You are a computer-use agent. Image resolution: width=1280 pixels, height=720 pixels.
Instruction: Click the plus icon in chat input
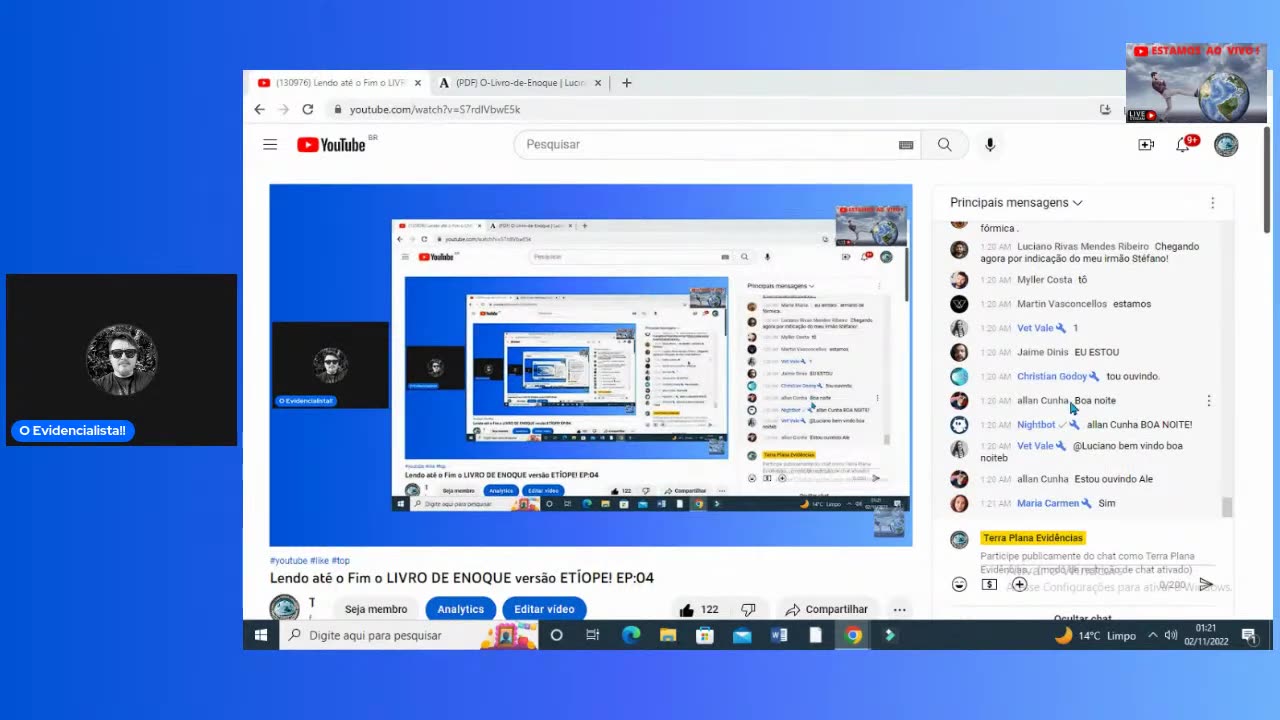(1019, 585)
